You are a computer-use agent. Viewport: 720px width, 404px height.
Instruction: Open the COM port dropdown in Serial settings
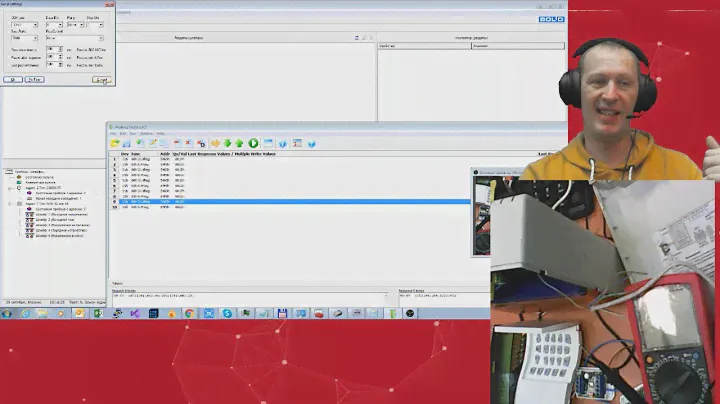33,26
